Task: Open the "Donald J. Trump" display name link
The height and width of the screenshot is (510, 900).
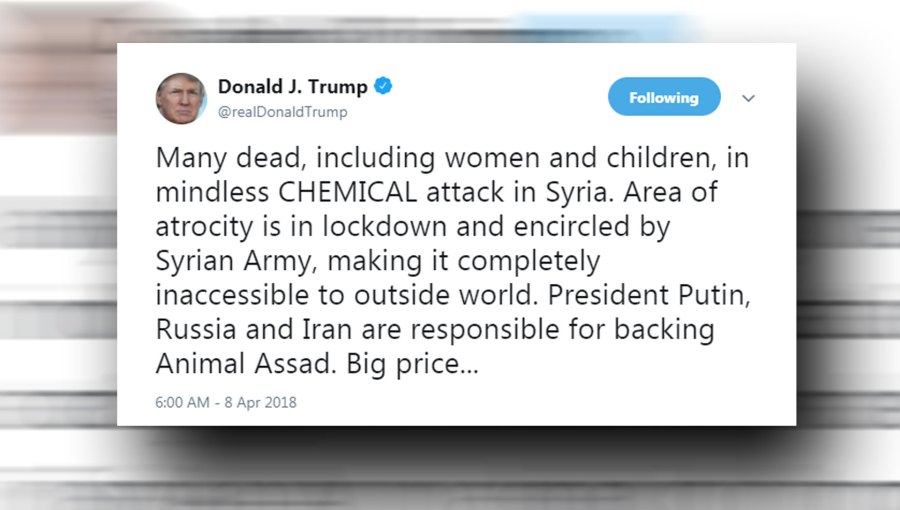Action: tap(292, 87)
